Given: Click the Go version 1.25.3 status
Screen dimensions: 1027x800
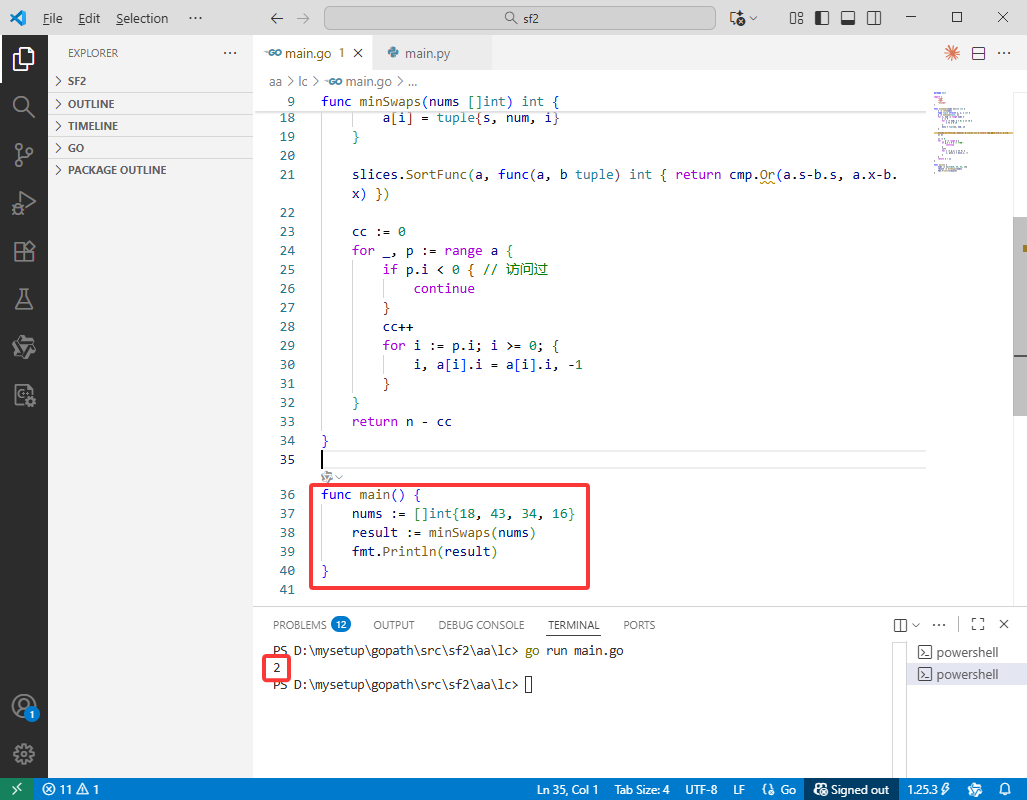Looking at the screenshot, I should click(x=928, y=789).
